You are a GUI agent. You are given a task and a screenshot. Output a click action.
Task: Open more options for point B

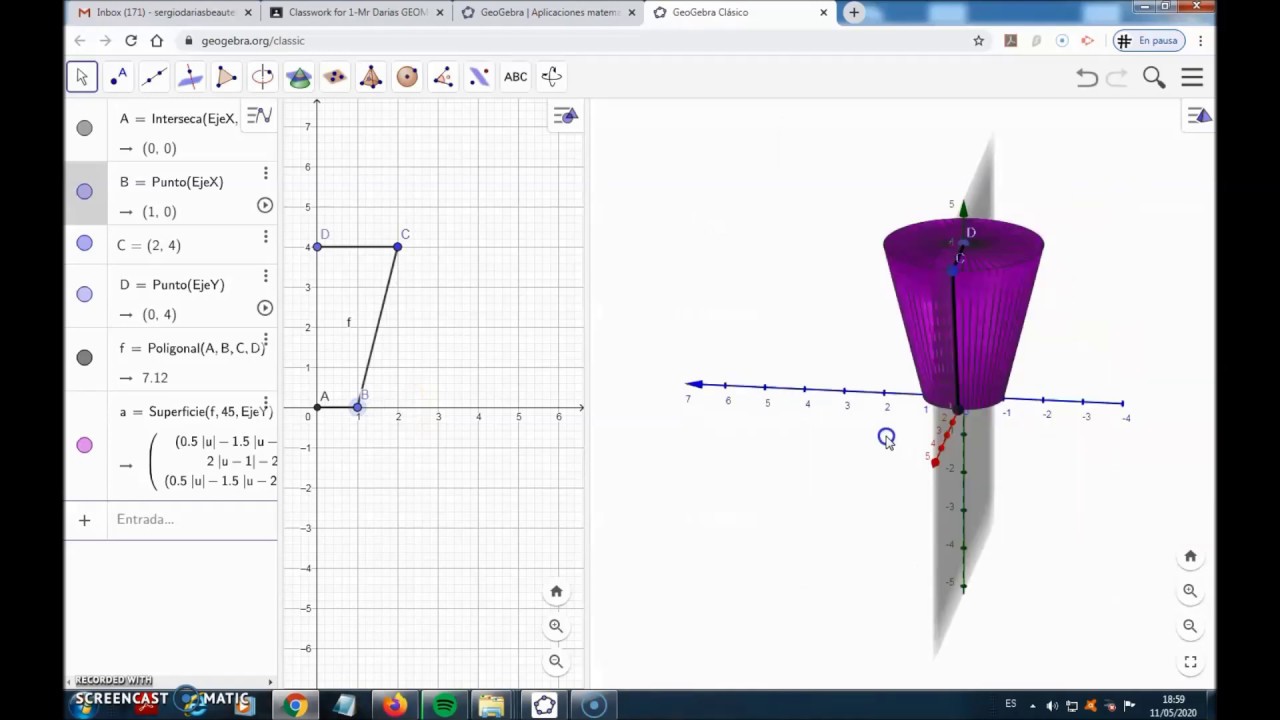pyautogui.click(x=265, y=174)
